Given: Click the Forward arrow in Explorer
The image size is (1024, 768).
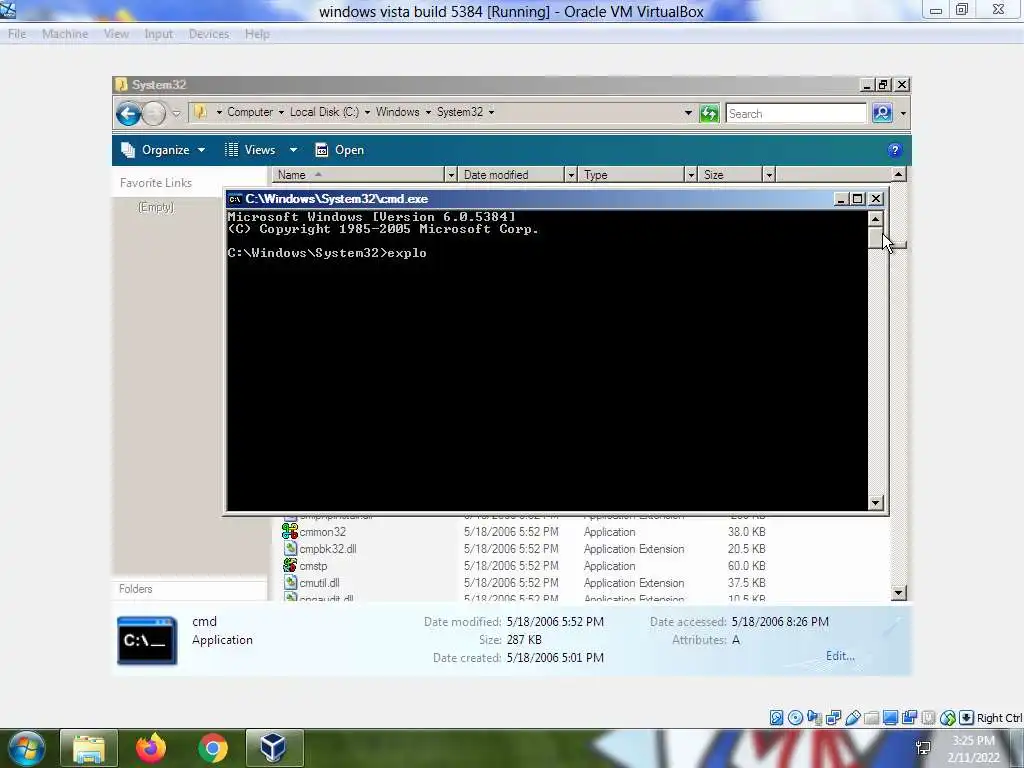Looking at the screenshot, I should tap(153, 114).
